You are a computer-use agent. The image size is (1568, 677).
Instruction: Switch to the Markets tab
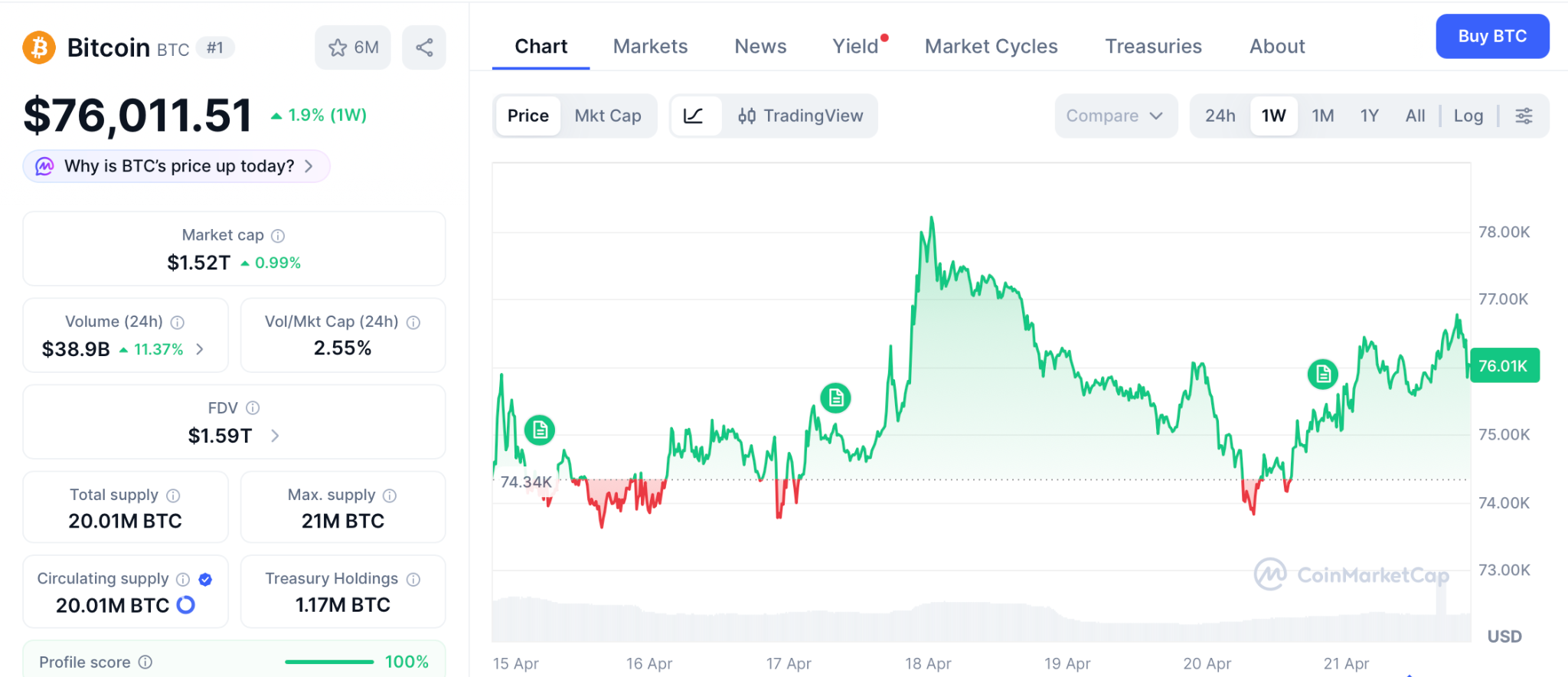(x=650, y=47)
